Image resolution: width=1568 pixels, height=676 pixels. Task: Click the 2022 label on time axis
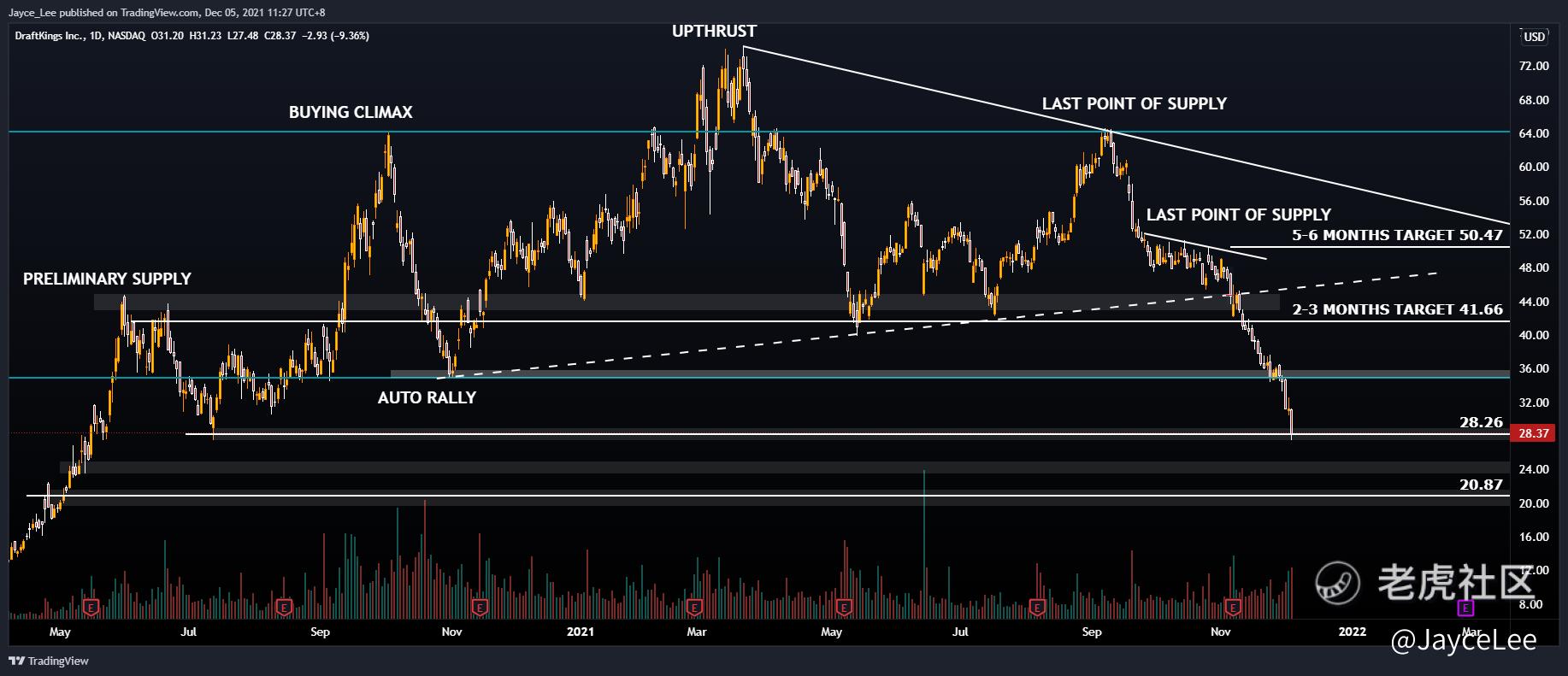[1352, 632]
